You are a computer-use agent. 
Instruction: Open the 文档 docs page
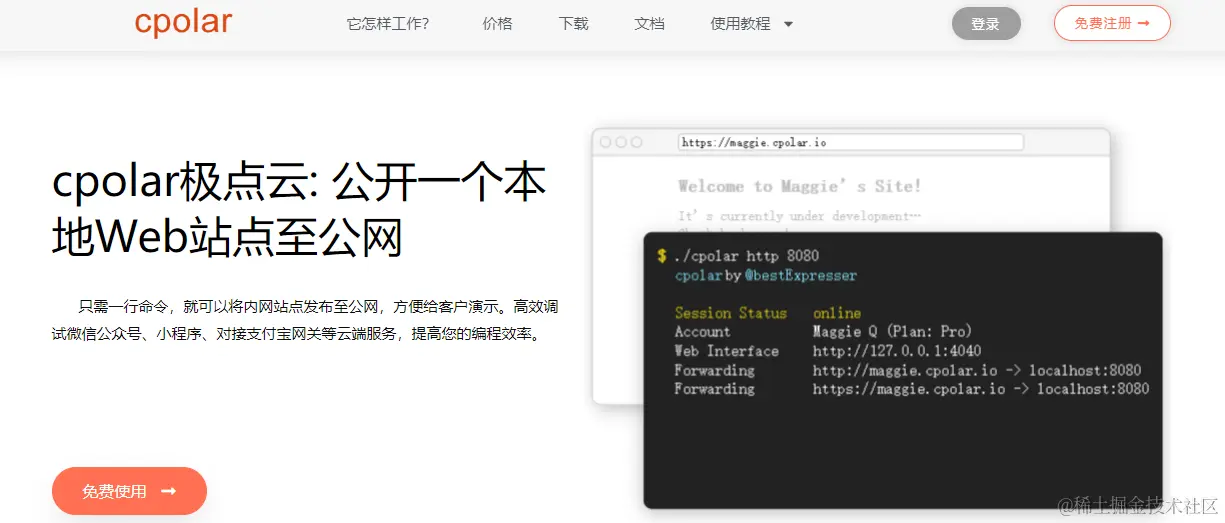(649, 24)
